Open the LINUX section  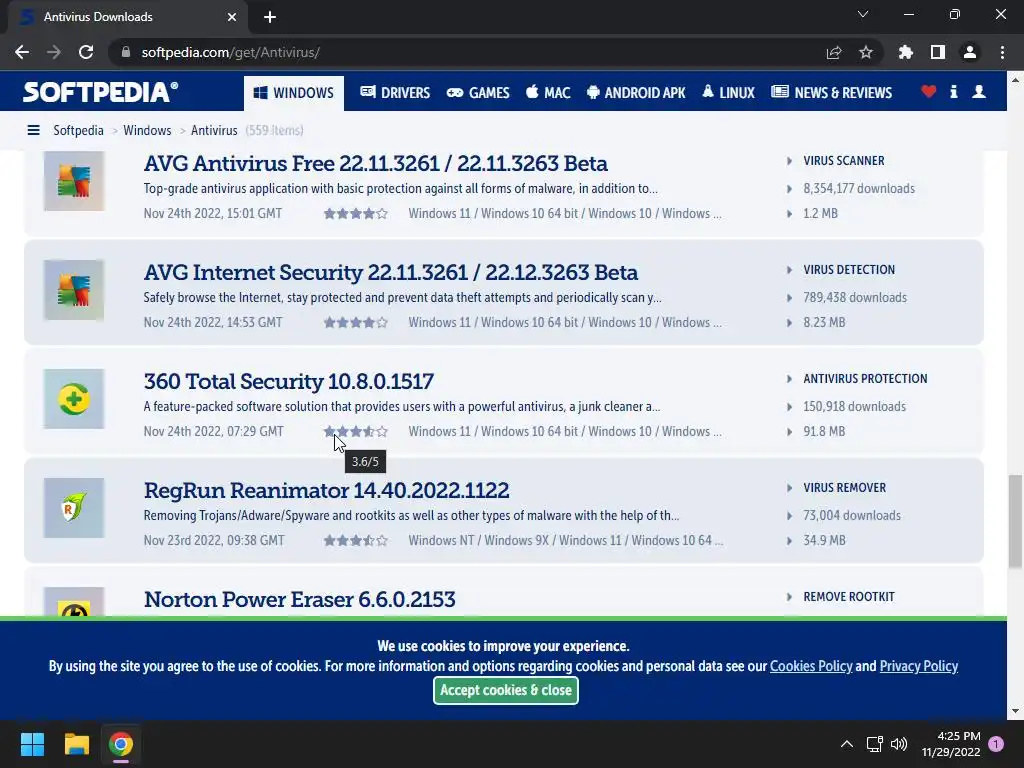(728, 93)
